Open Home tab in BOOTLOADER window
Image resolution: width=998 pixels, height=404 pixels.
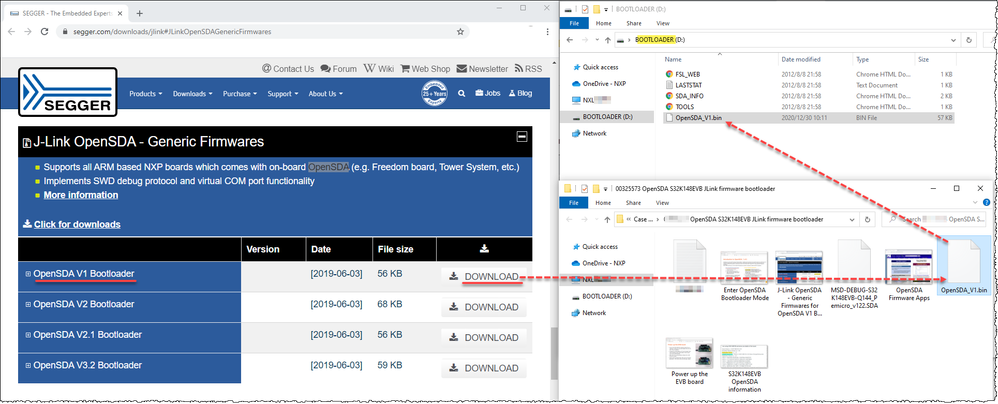(603, 24)
